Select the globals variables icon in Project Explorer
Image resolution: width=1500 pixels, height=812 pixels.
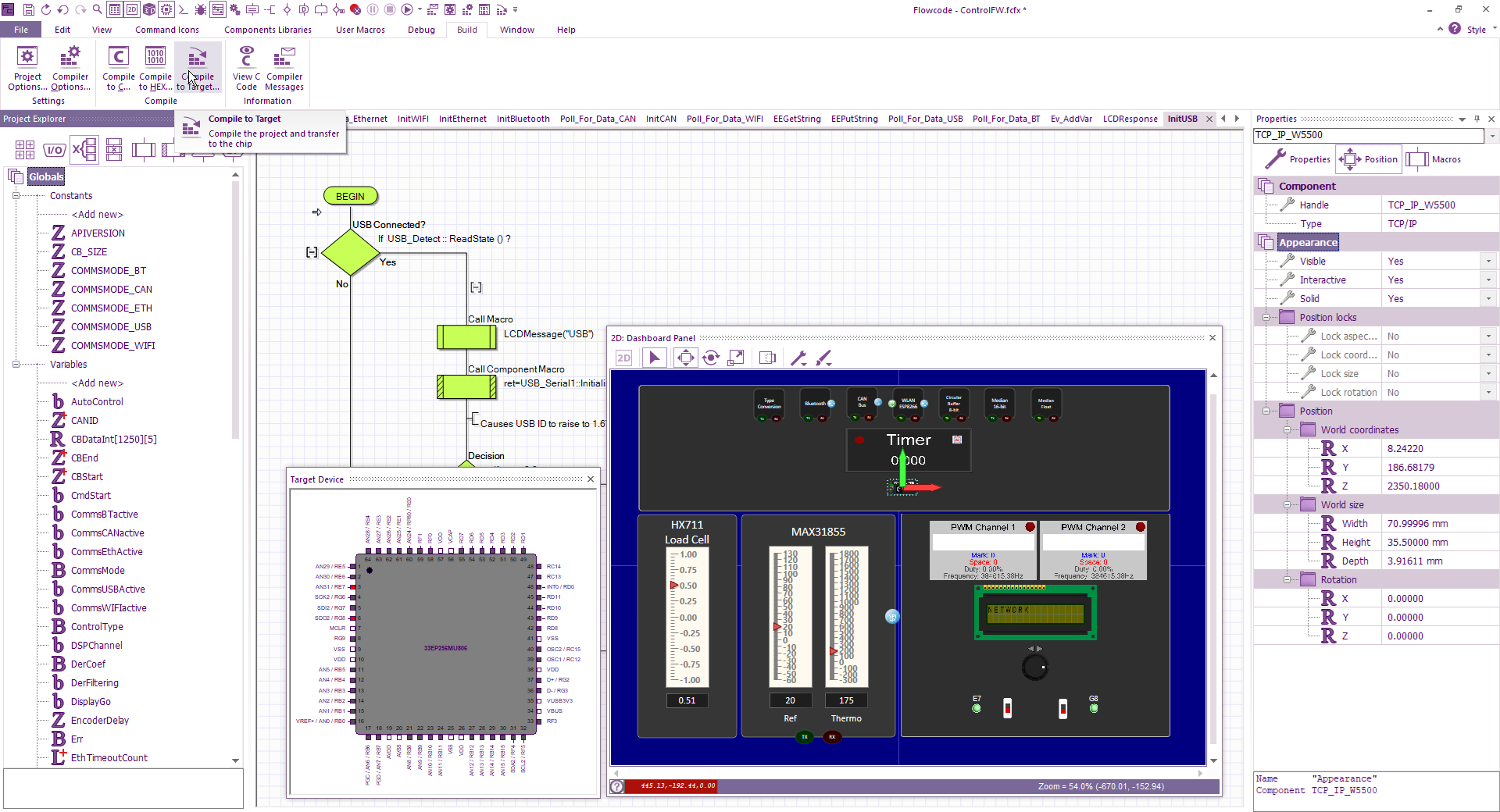click(84, 149)
